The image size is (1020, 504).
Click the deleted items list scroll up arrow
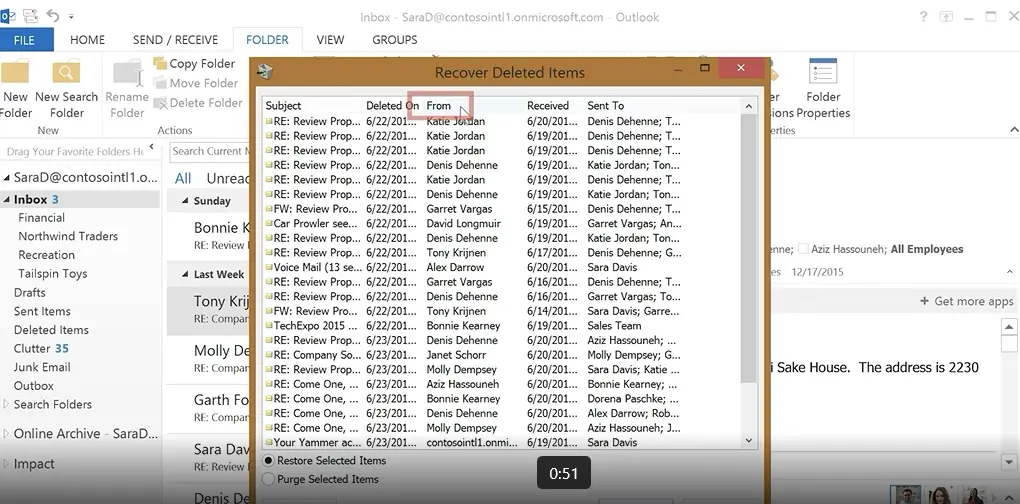point(749,106)
